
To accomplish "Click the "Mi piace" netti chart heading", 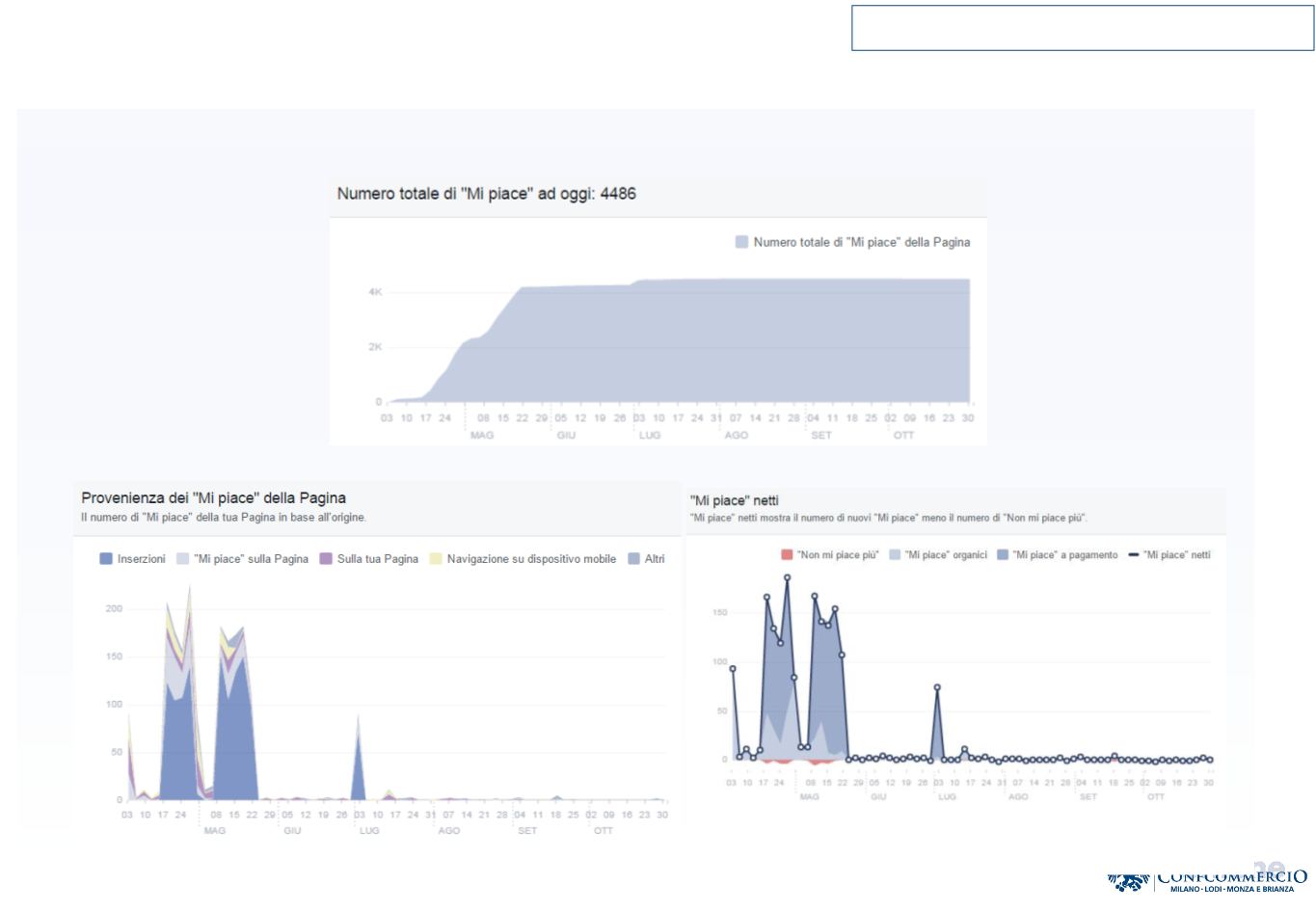I will 734,500.
